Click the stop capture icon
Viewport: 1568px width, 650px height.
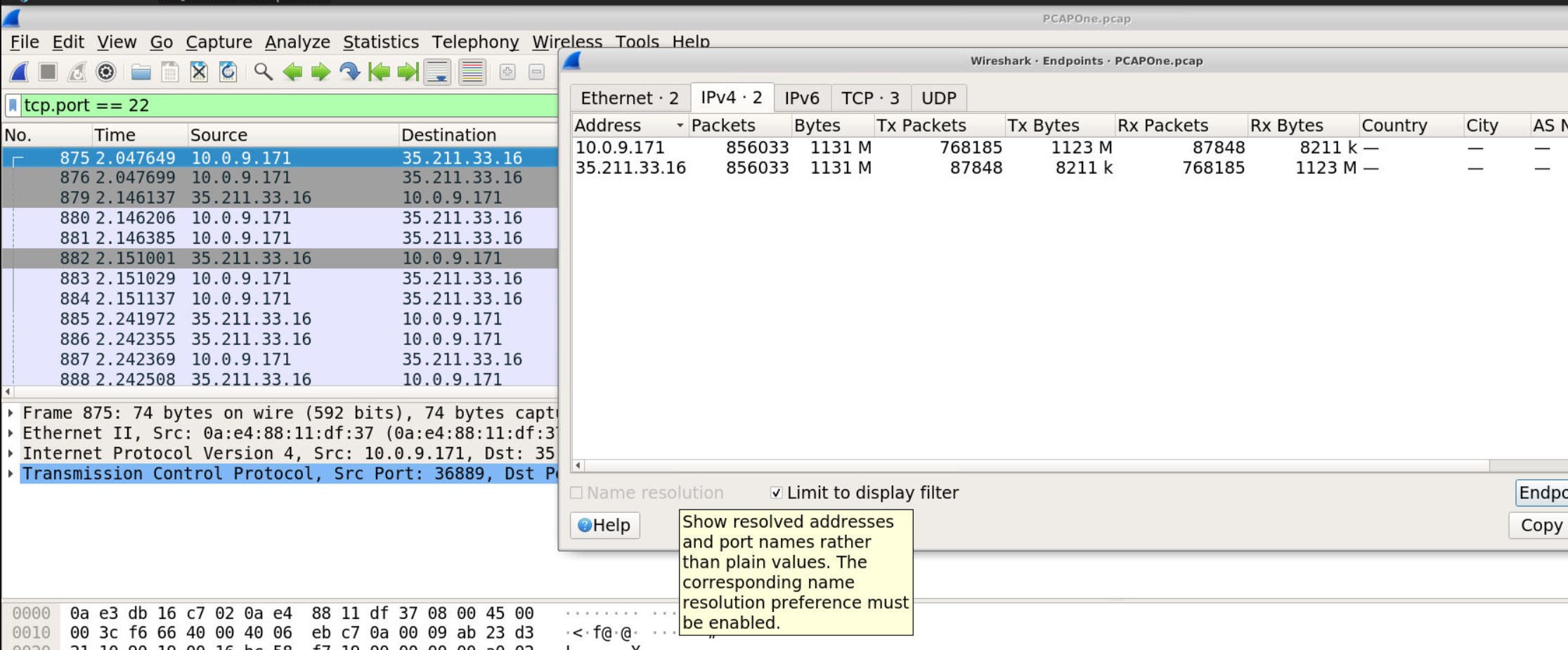48,71
